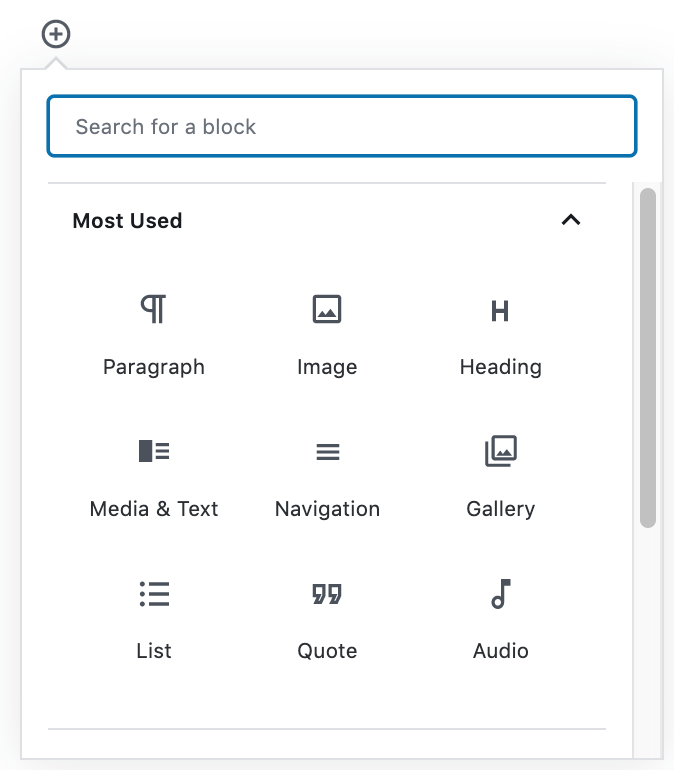This screenshot has height=770, width=674.
Task: Click the Heading block label
Action: (500, 367)
